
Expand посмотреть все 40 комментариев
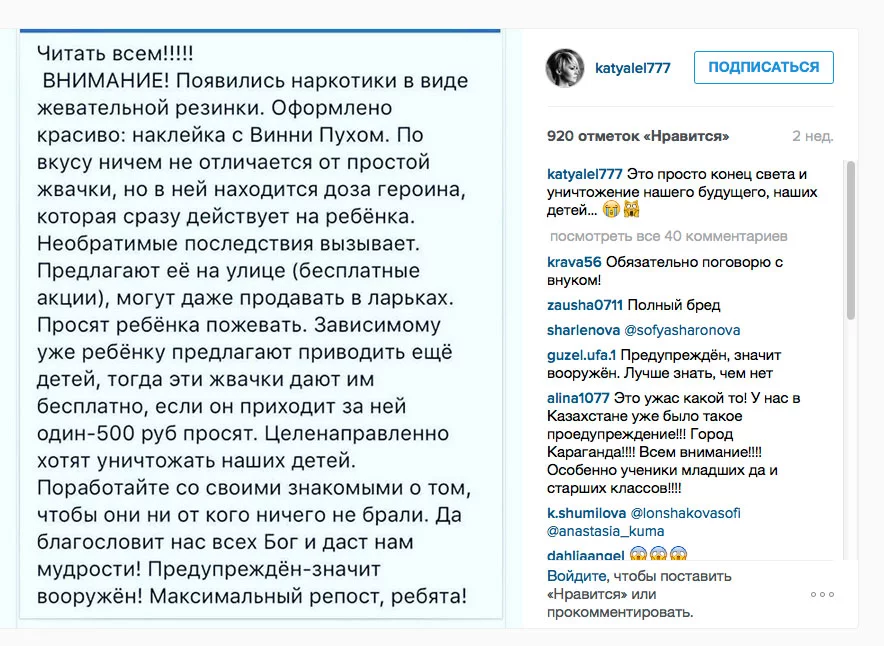[x=668, y=236]
